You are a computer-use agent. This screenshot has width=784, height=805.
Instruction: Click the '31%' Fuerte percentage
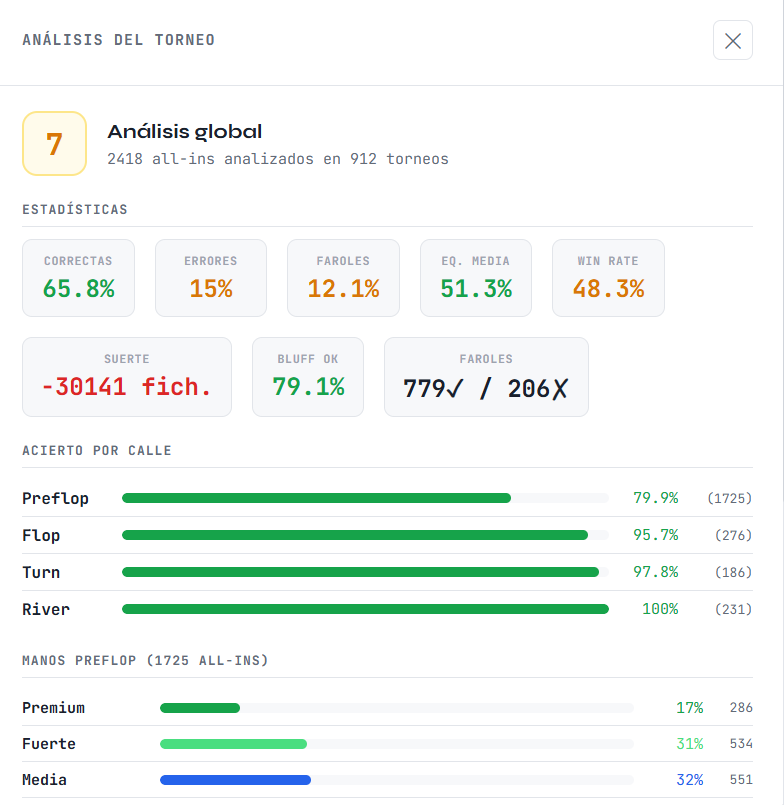(690, 744)
